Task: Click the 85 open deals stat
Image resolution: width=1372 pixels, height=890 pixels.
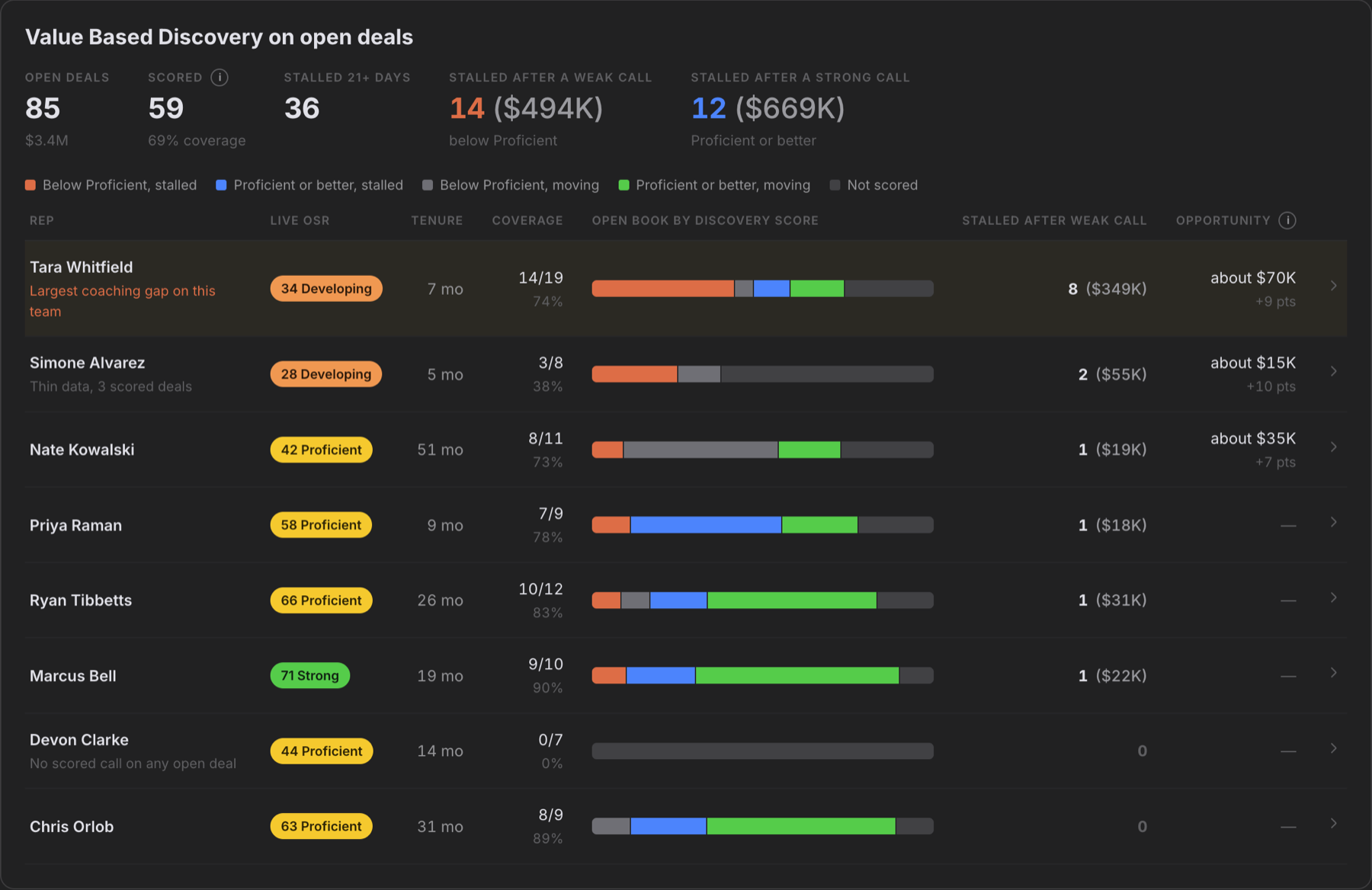Action: point(43,108)
